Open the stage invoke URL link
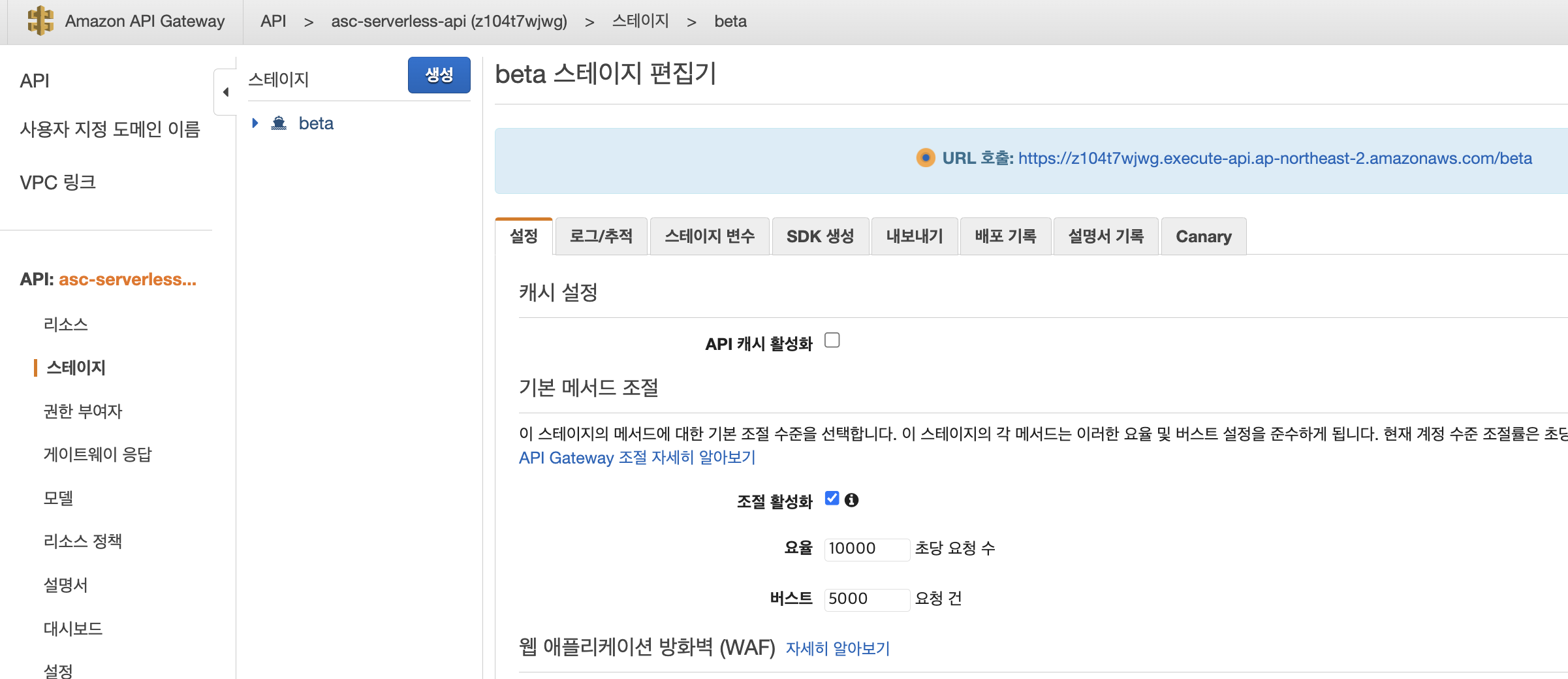The height and width of the screenshot is (679, 1568). click(1275, 158)
